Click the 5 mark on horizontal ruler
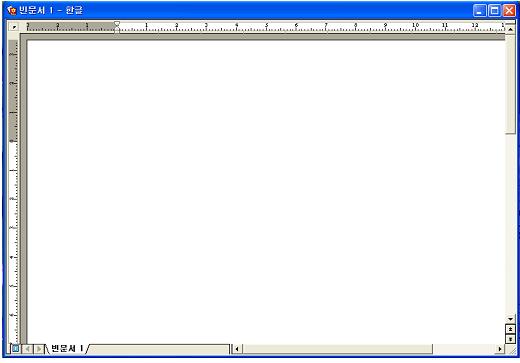 [266, 25]
